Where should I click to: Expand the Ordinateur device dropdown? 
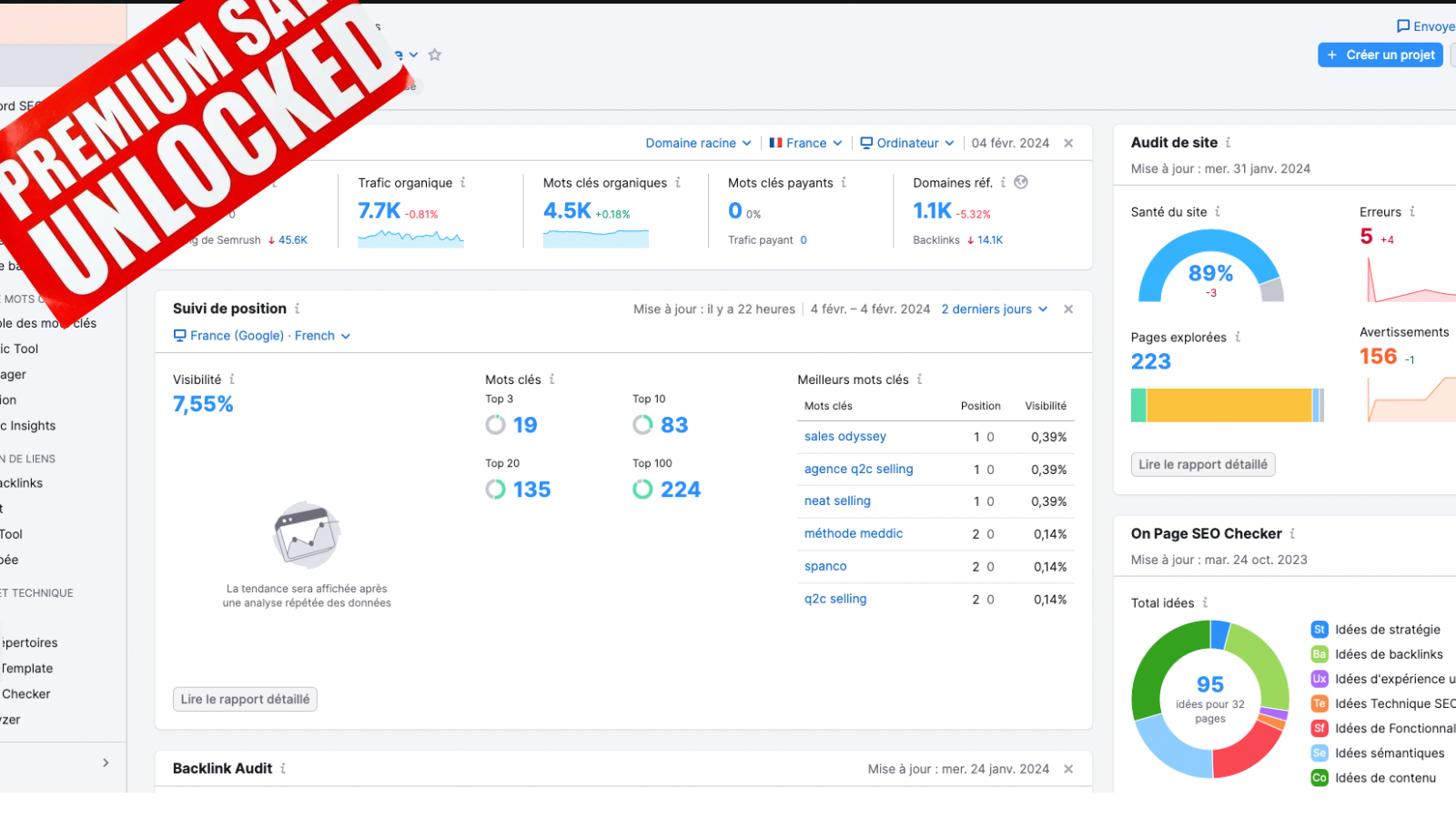tap(906, 143)
